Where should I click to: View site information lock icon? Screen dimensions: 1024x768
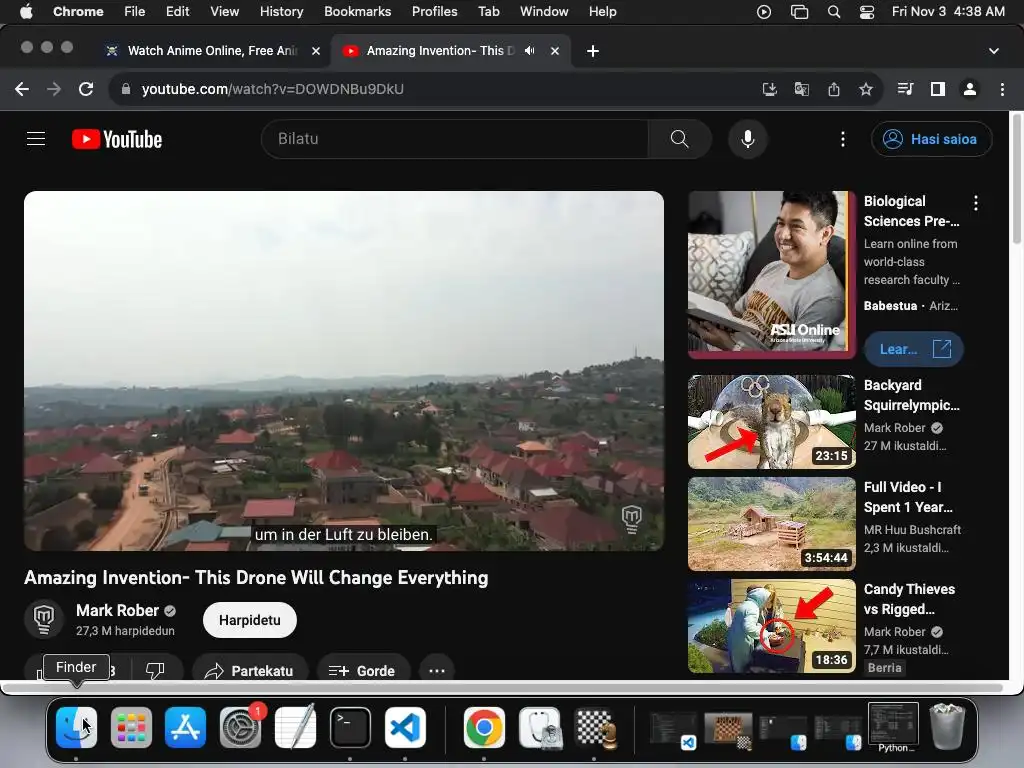click(x=126, y=89)
